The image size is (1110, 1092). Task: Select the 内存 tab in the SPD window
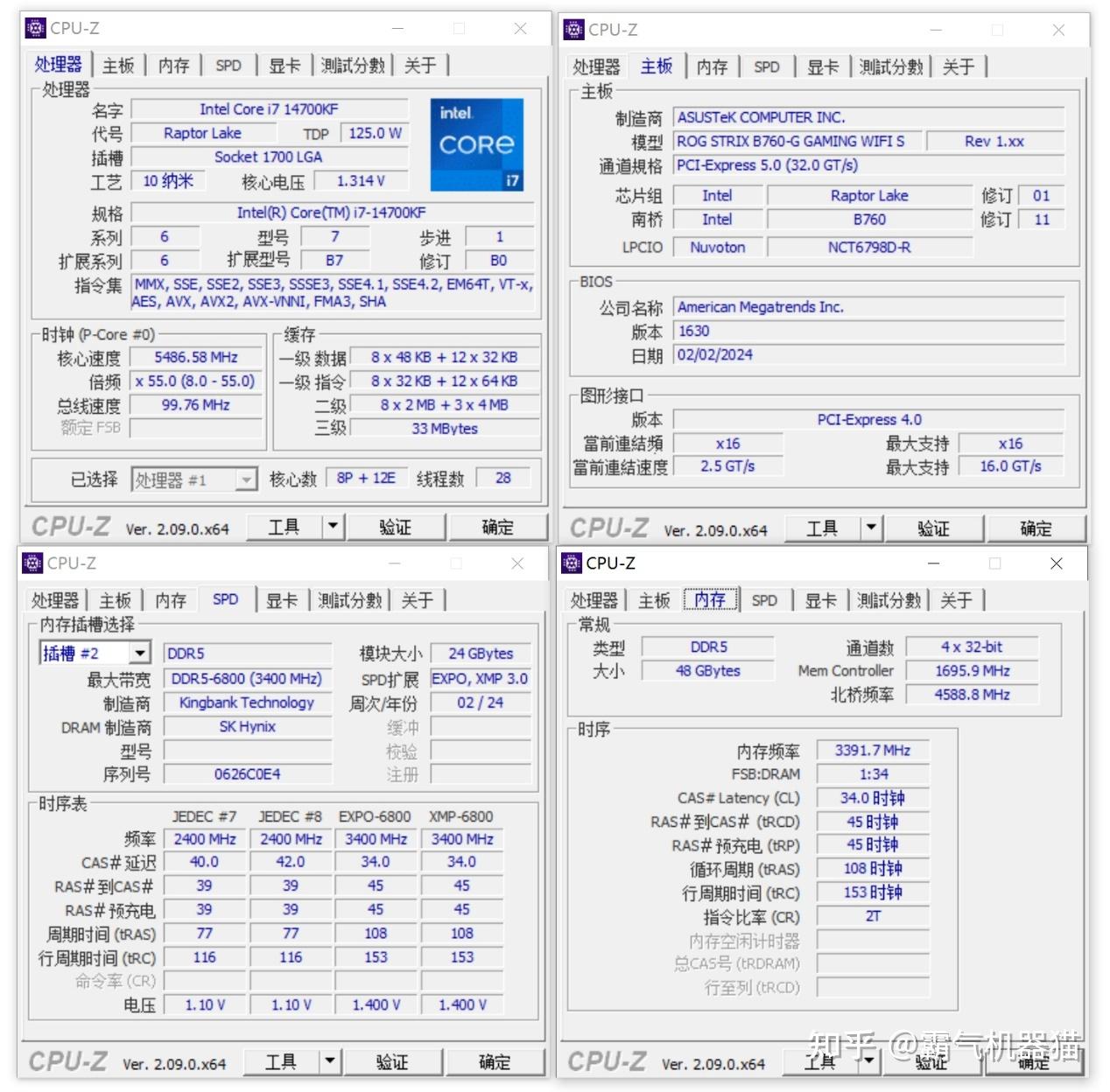coord(170,599)
